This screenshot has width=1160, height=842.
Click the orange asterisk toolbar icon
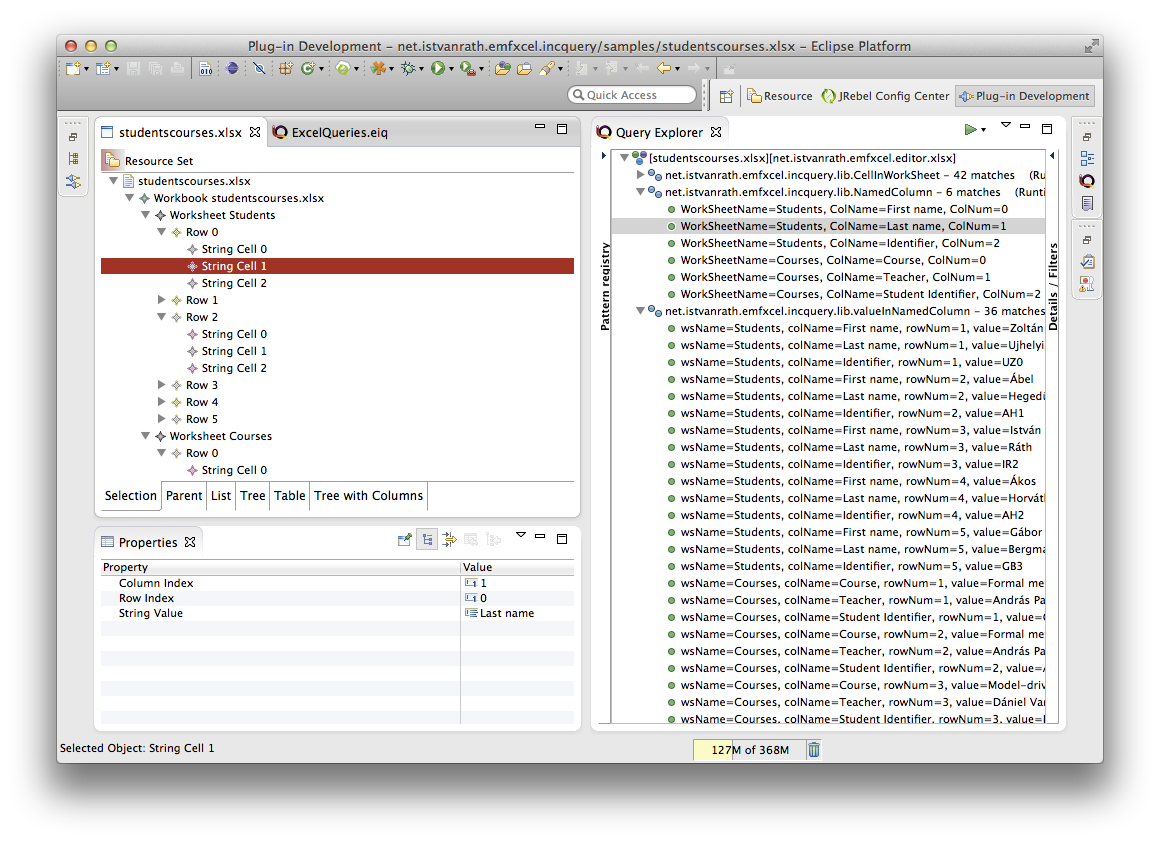click(378, 69)
